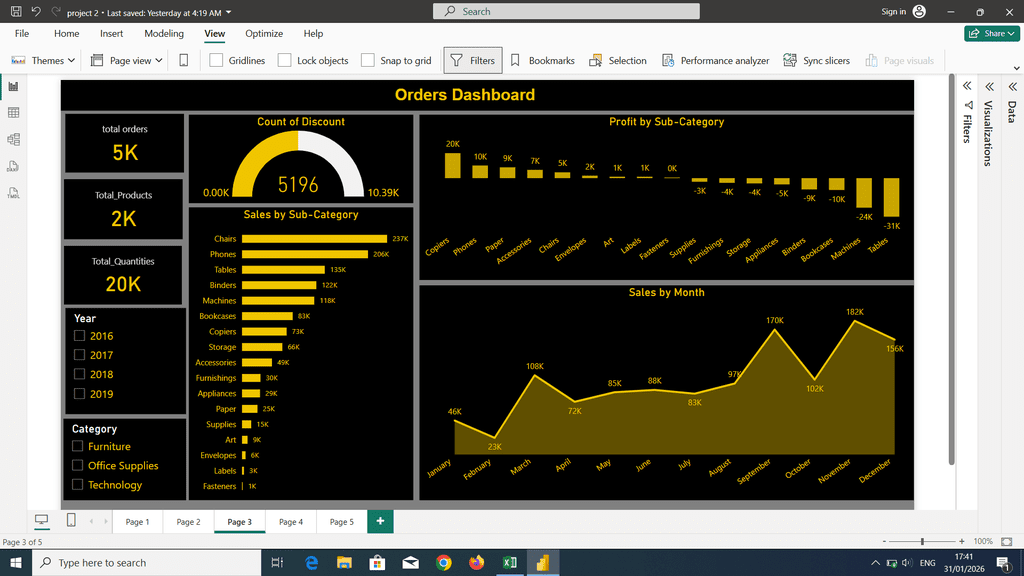
Task: Open the Modeling ribbon tab
Action: point(164,33)
